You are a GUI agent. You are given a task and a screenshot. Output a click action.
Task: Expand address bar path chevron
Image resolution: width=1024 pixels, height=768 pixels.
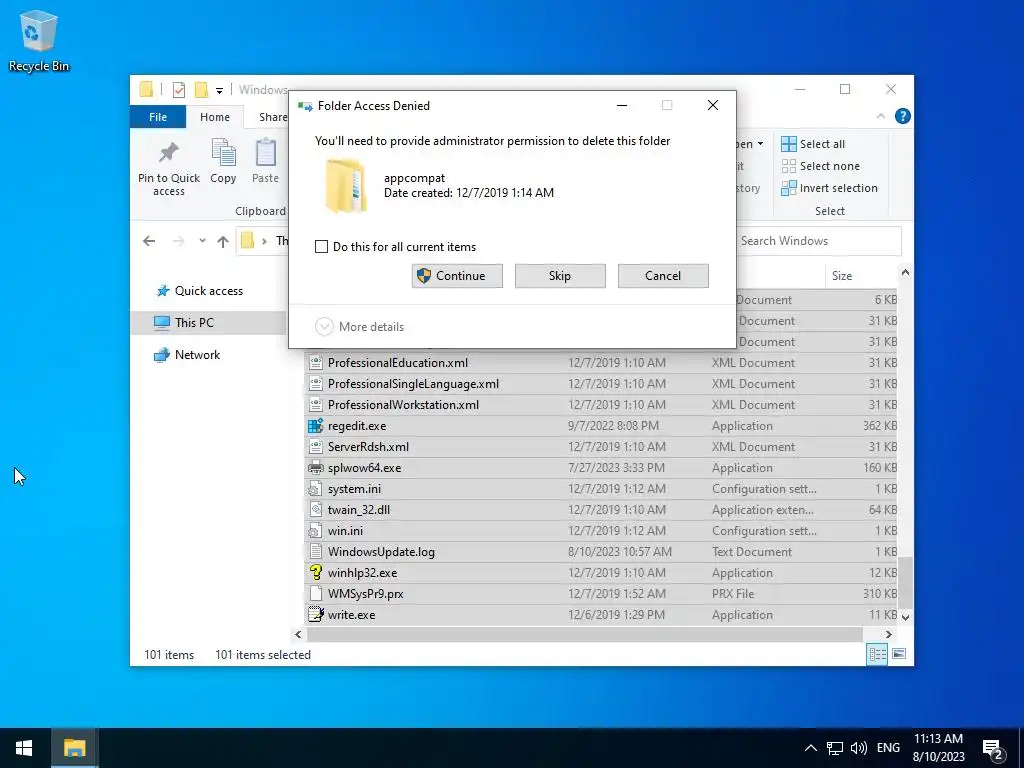point(264,241)
